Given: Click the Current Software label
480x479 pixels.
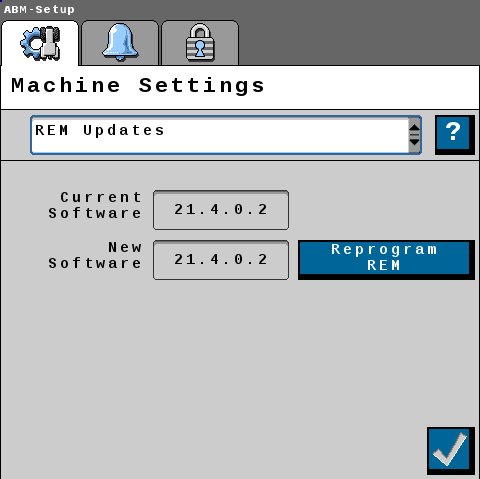Looking at the screenshot, I should click(95, 205).
